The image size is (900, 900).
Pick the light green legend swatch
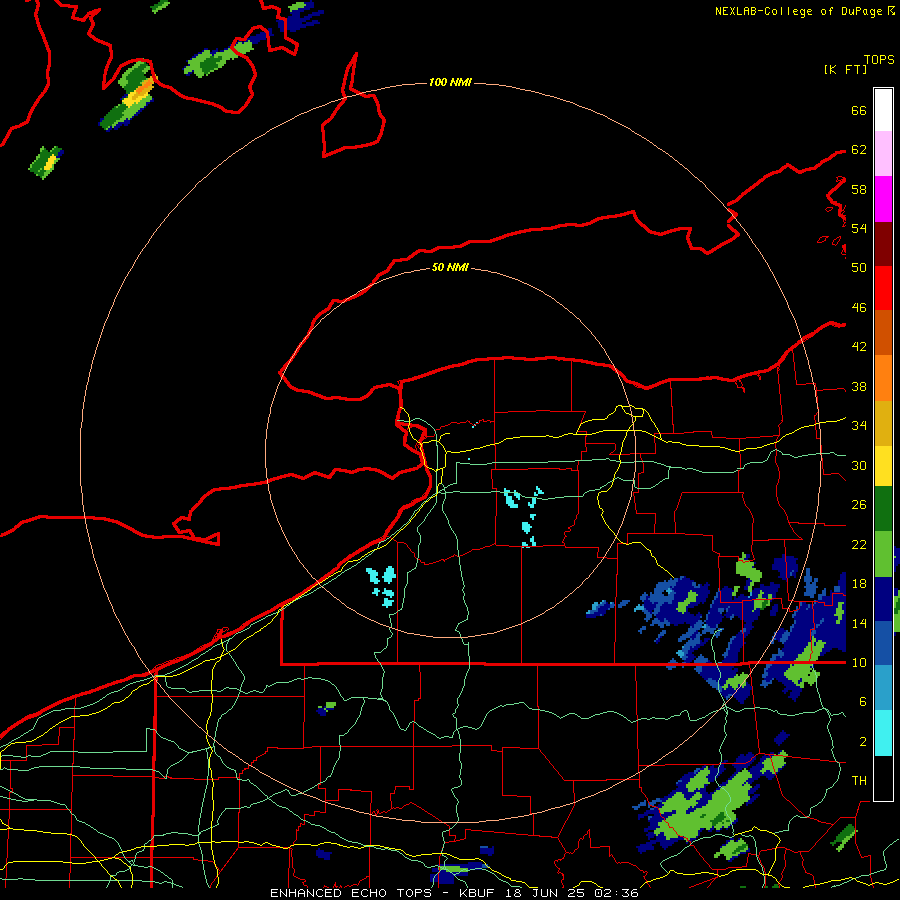pos(883,554)
